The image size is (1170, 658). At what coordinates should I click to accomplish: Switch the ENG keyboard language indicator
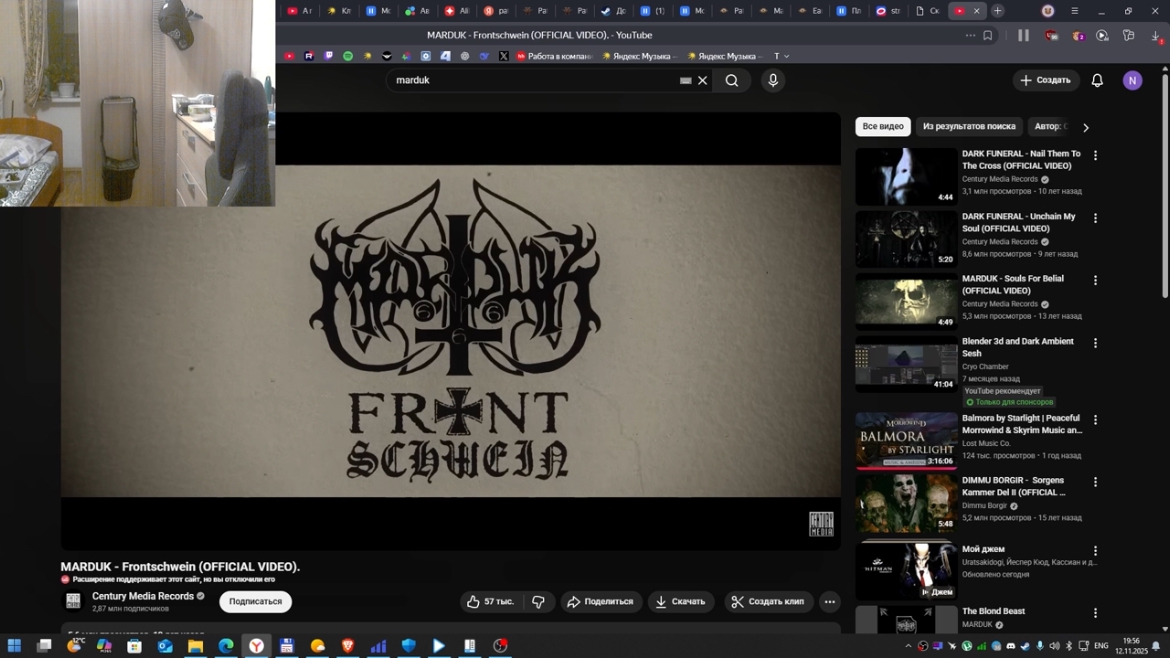pos(1101,646)
